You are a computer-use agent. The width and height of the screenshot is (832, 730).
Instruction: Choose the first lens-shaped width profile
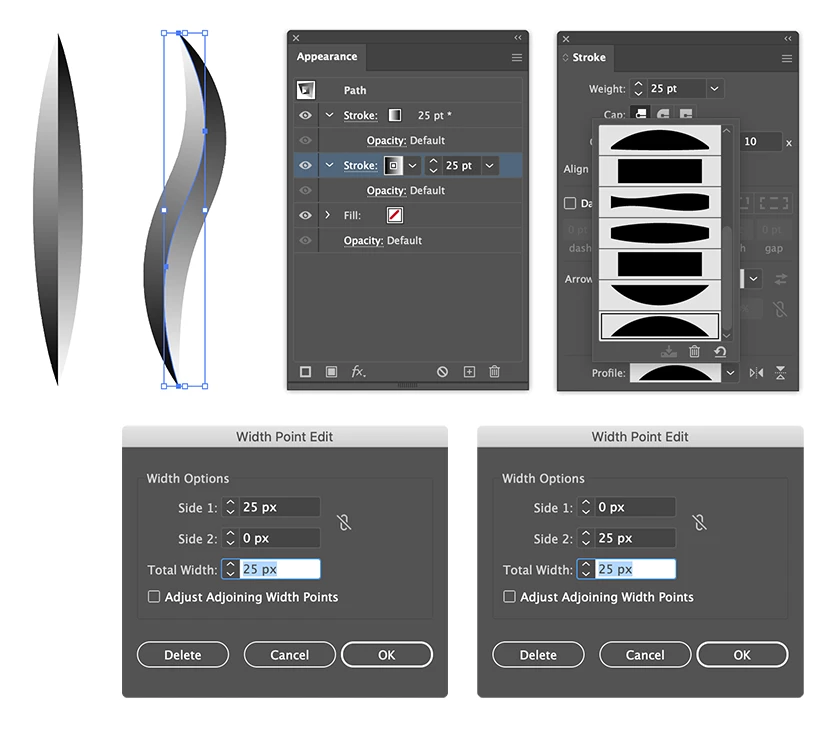coord(660,140)
